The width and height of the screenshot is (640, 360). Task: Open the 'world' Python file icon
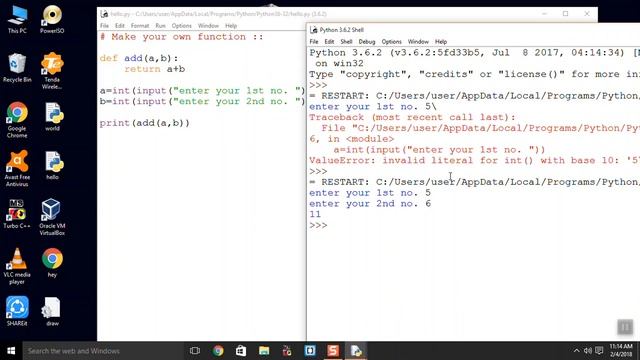(x=52, y=117)
